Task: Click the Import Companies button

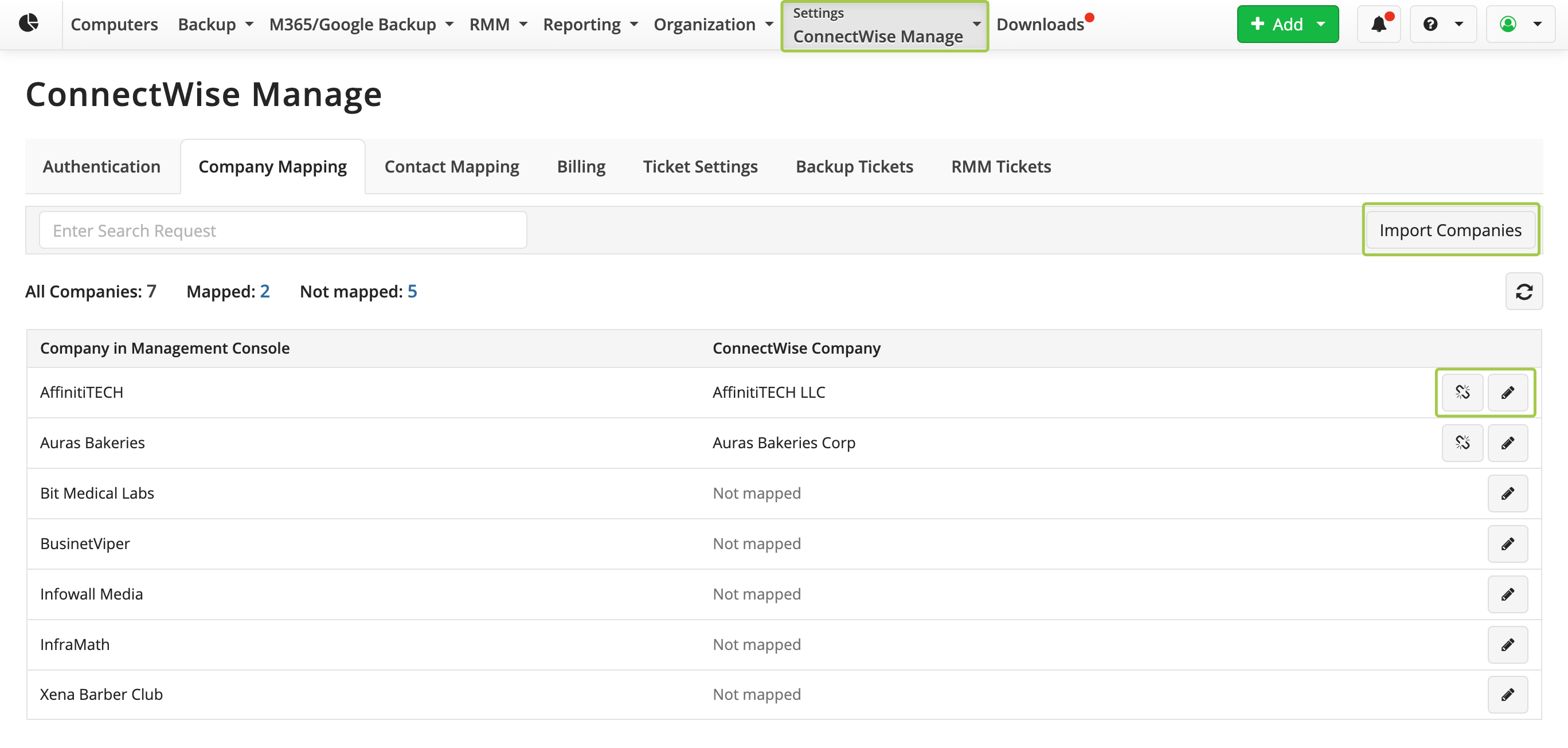Action: [x=1450, y=230]
